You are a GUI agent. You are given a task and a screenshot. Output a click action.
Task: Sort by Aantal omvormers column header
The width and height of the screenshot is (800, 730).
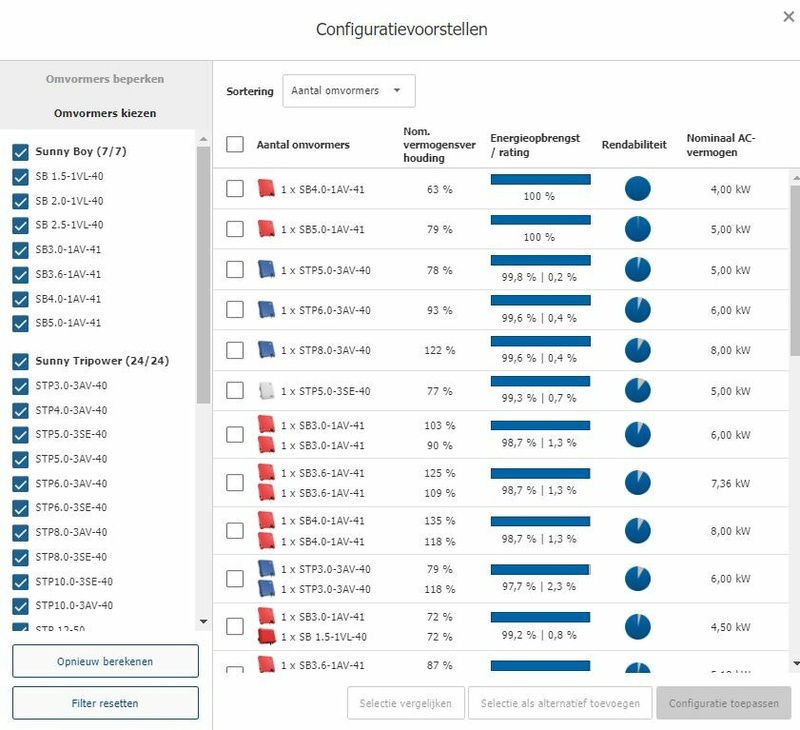303,145
